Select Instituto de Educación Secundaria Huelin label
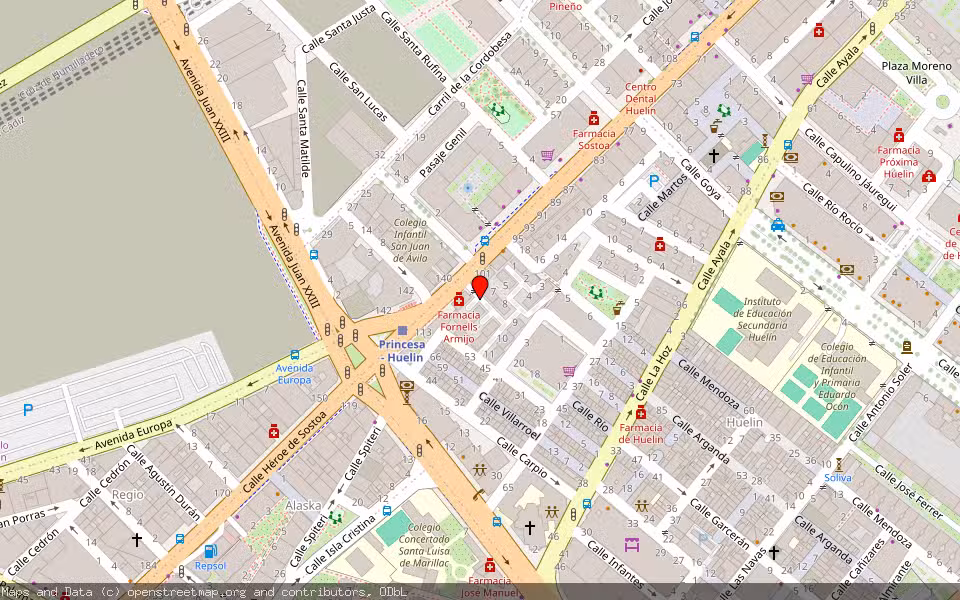 click(x=762, y=319)
